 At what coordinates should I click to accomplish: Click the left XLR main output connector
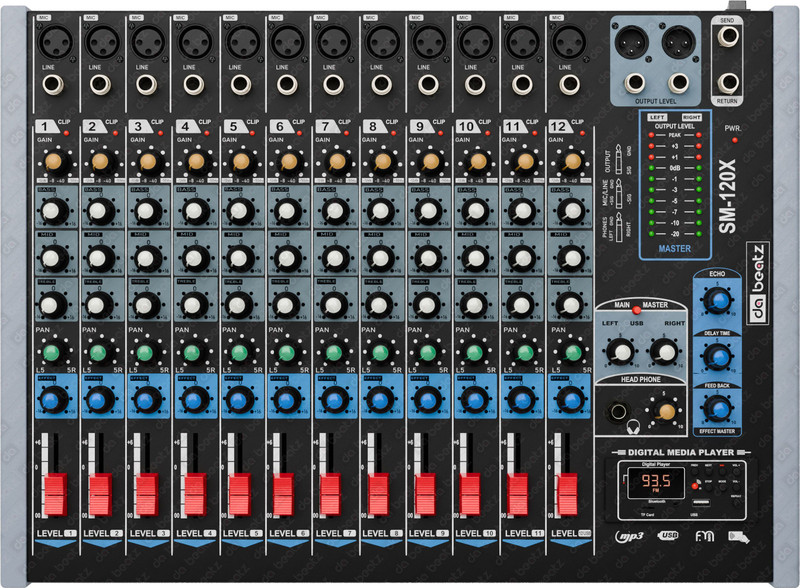[x=631, y=42]
